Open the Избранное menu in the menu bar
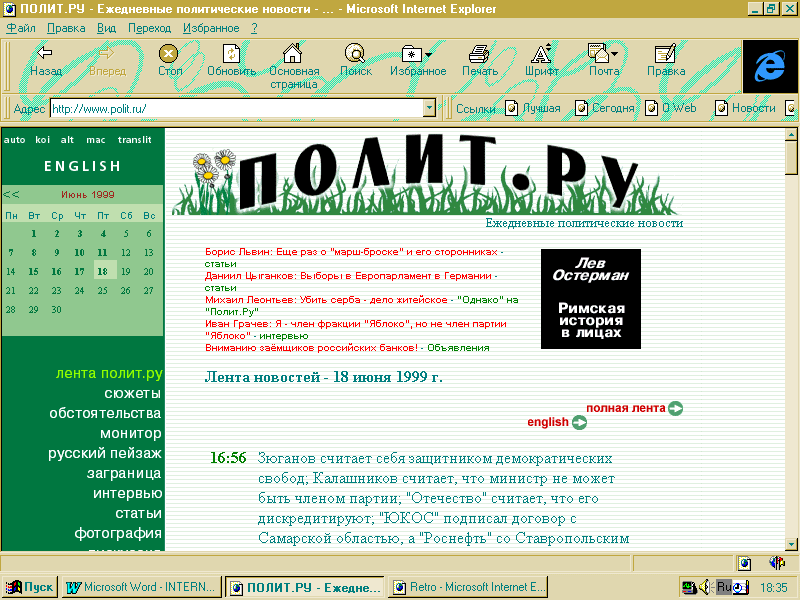800x600 pixels. (x=211, y=28)
